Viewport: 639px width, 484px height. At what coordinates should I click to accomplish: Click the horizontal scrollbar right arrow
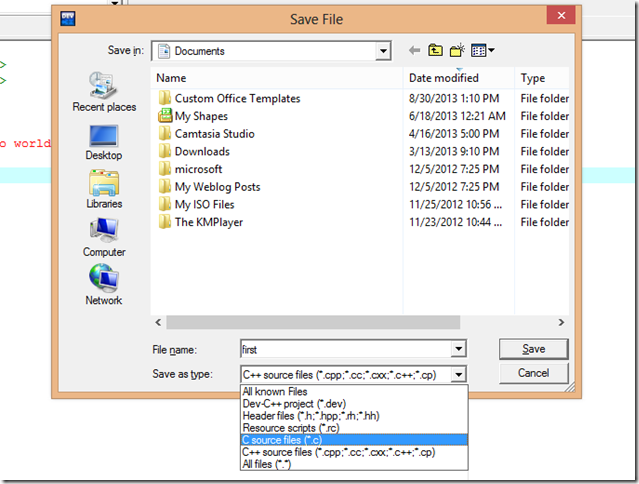coord(561,322)
